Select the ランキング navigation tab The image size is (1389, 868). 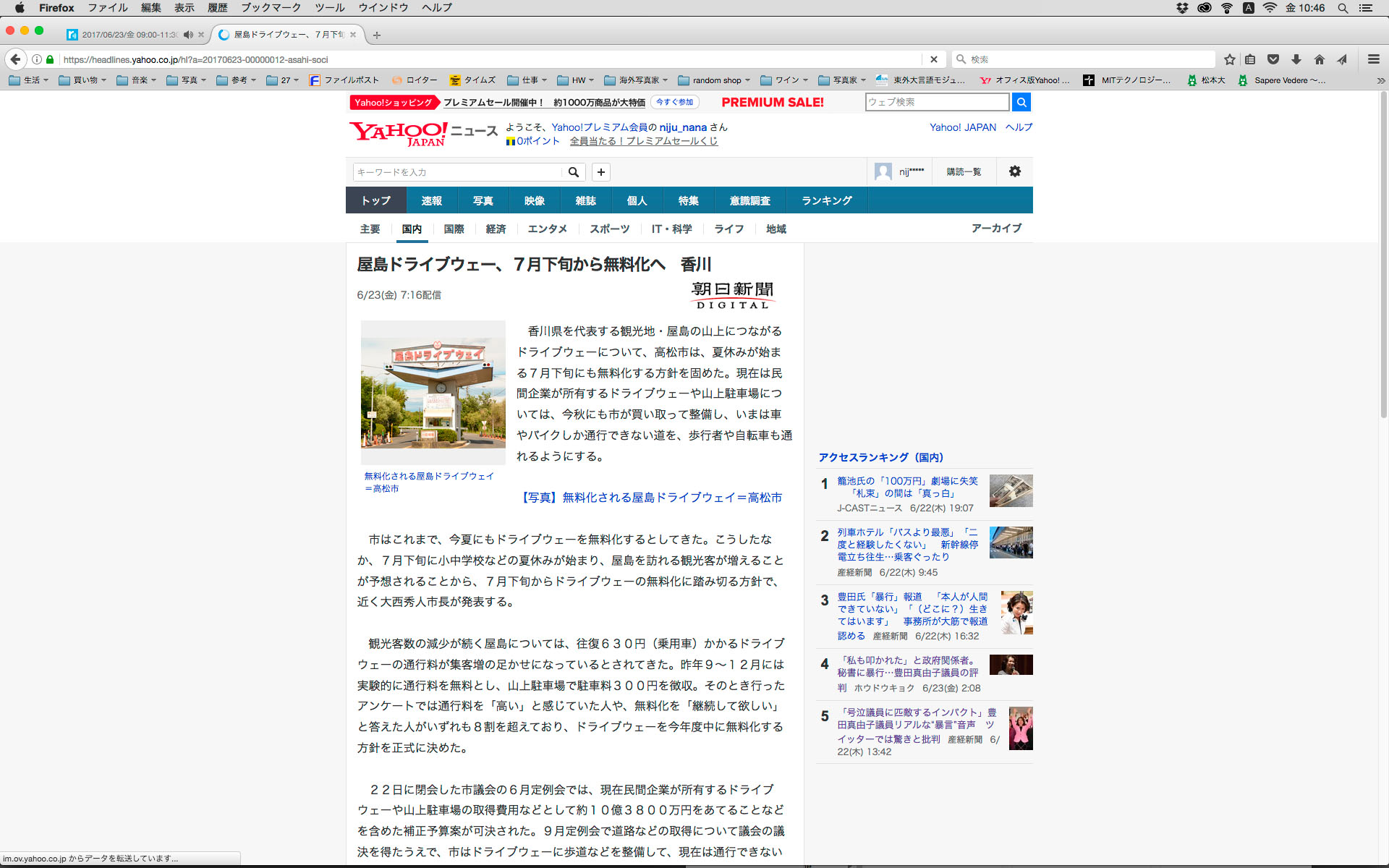point(826,200)
